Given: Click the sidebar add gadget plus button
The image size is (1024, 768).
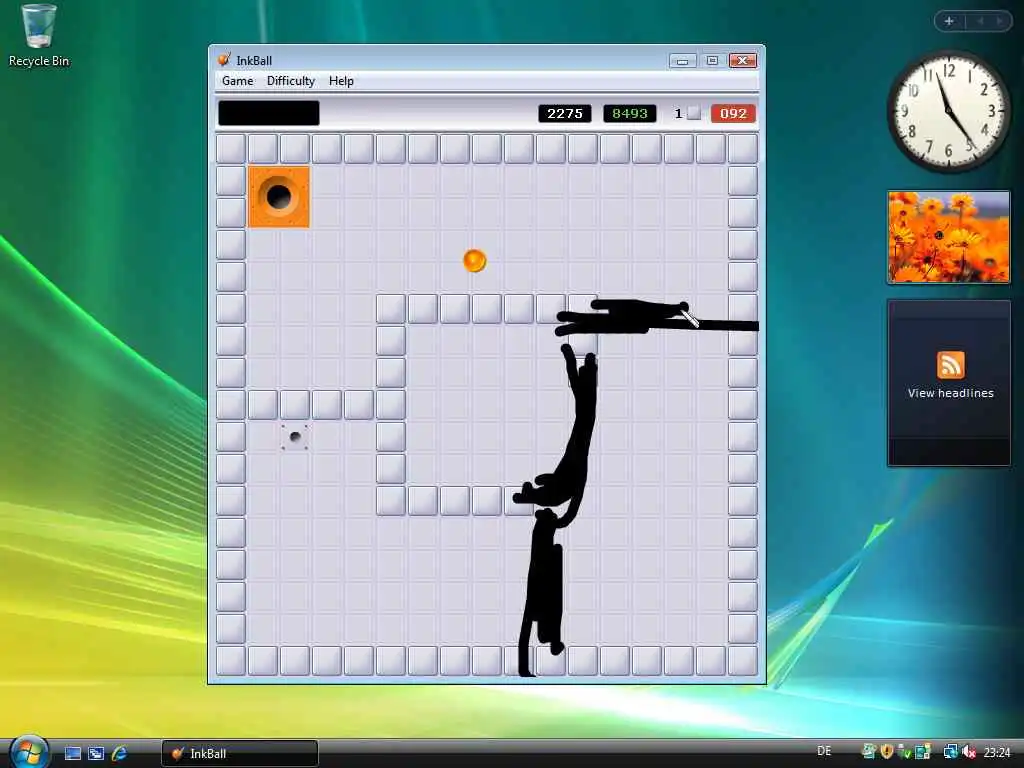Looking at the screenshot, I should tap(950, 22).
